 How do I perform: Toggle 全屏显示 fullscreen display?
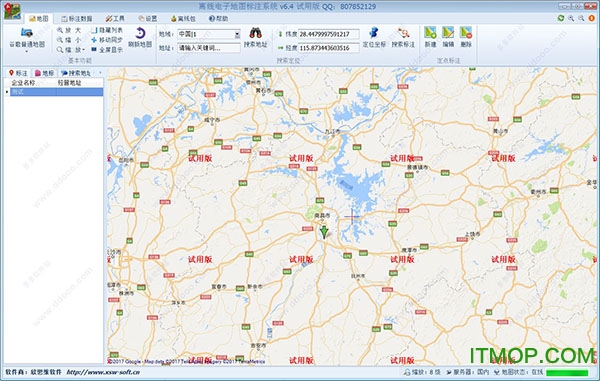106,50
